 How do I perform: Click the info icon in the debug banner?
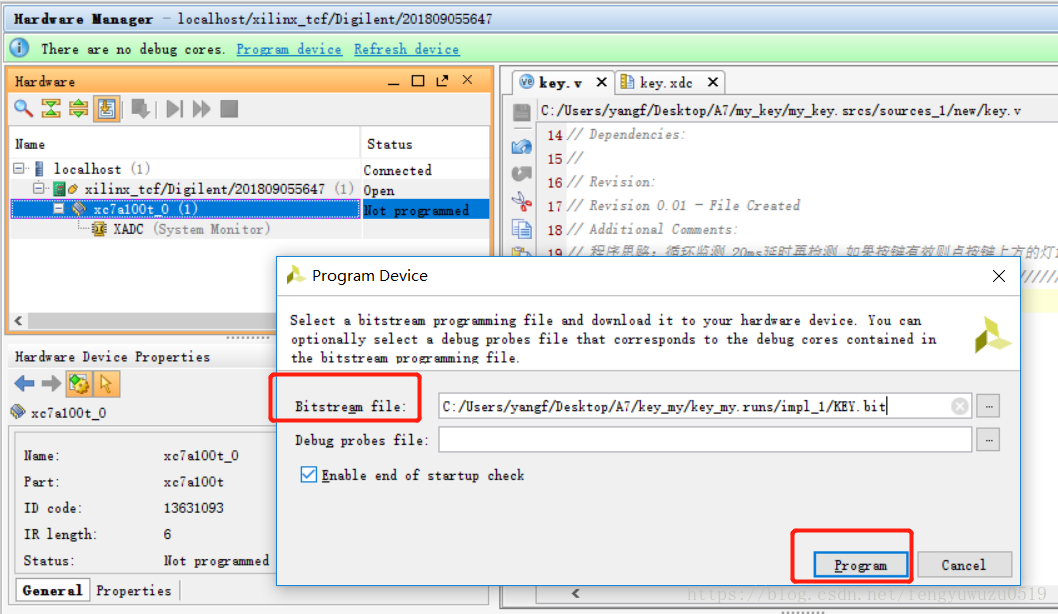point(19,48)
